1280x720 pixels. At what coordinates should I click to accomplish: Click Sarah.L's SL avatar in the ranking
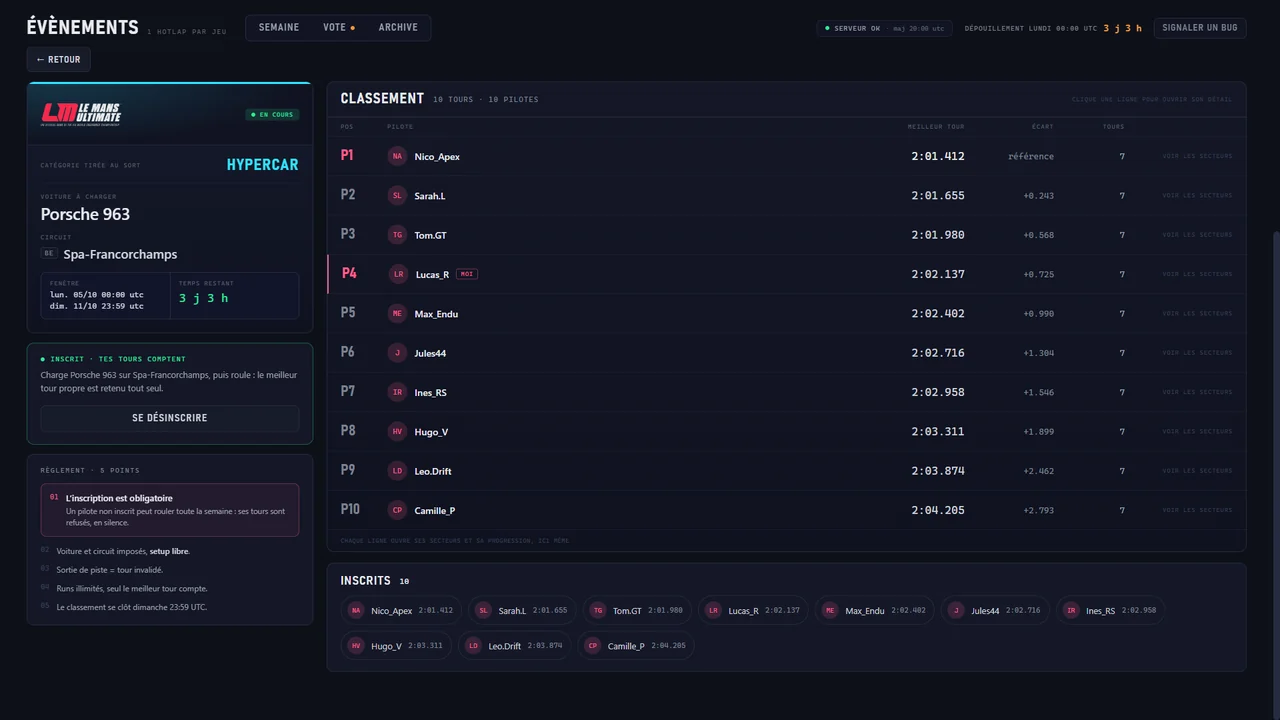pos(397,196)
